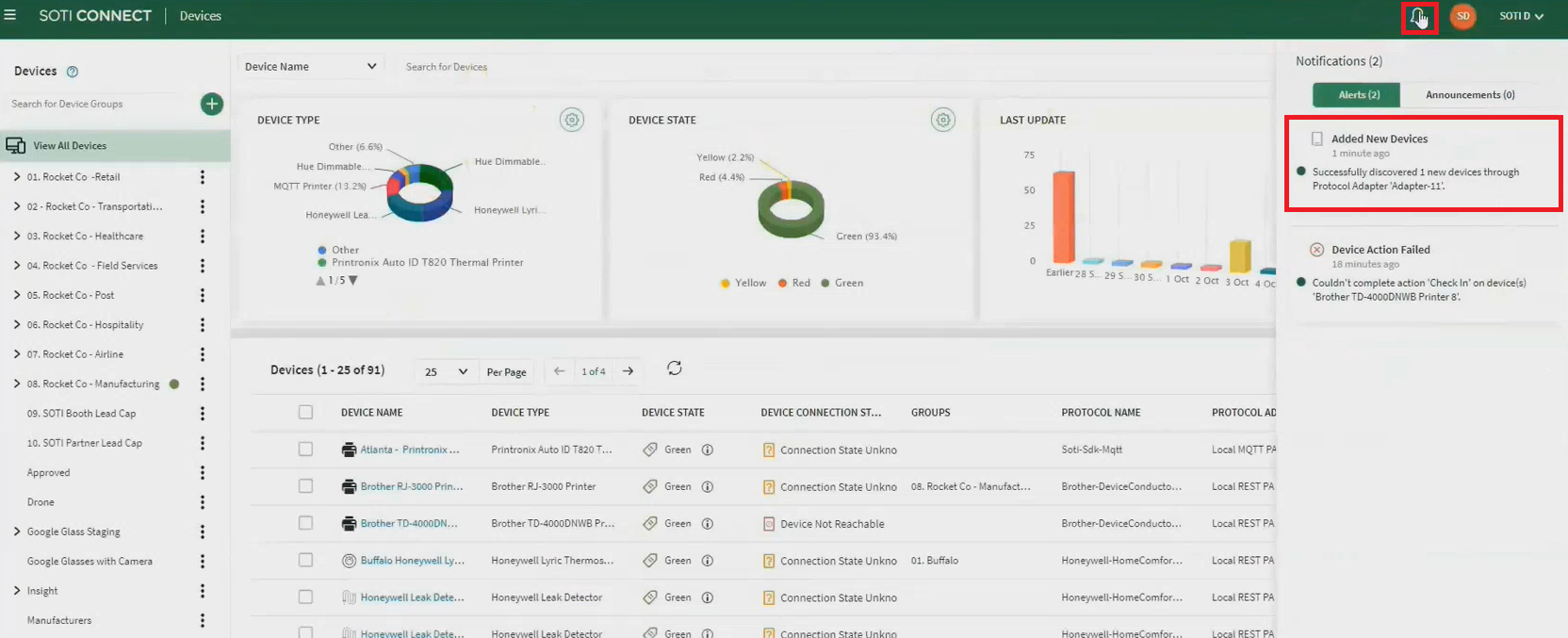Viewport: 1568px width, 638px height.
Task: Check the Brother RJ-3000 printer row checkbox
Action: (x=305, y=486)
